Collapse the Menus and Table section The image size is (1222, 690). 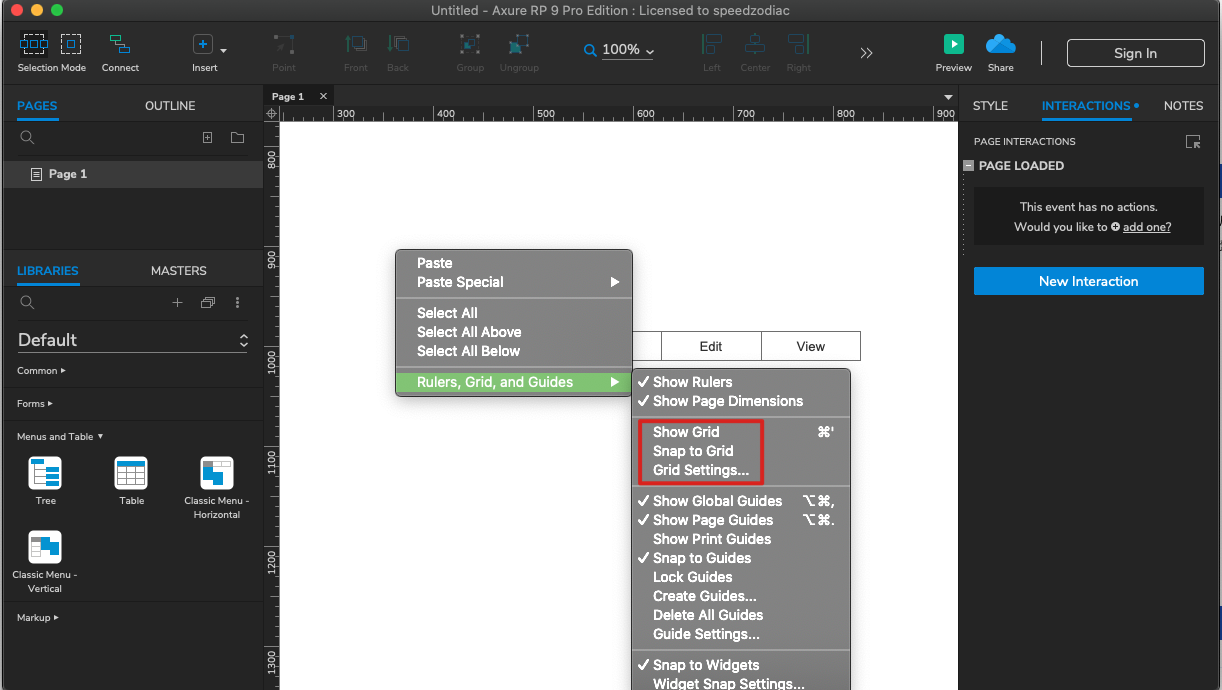point(60,437)
